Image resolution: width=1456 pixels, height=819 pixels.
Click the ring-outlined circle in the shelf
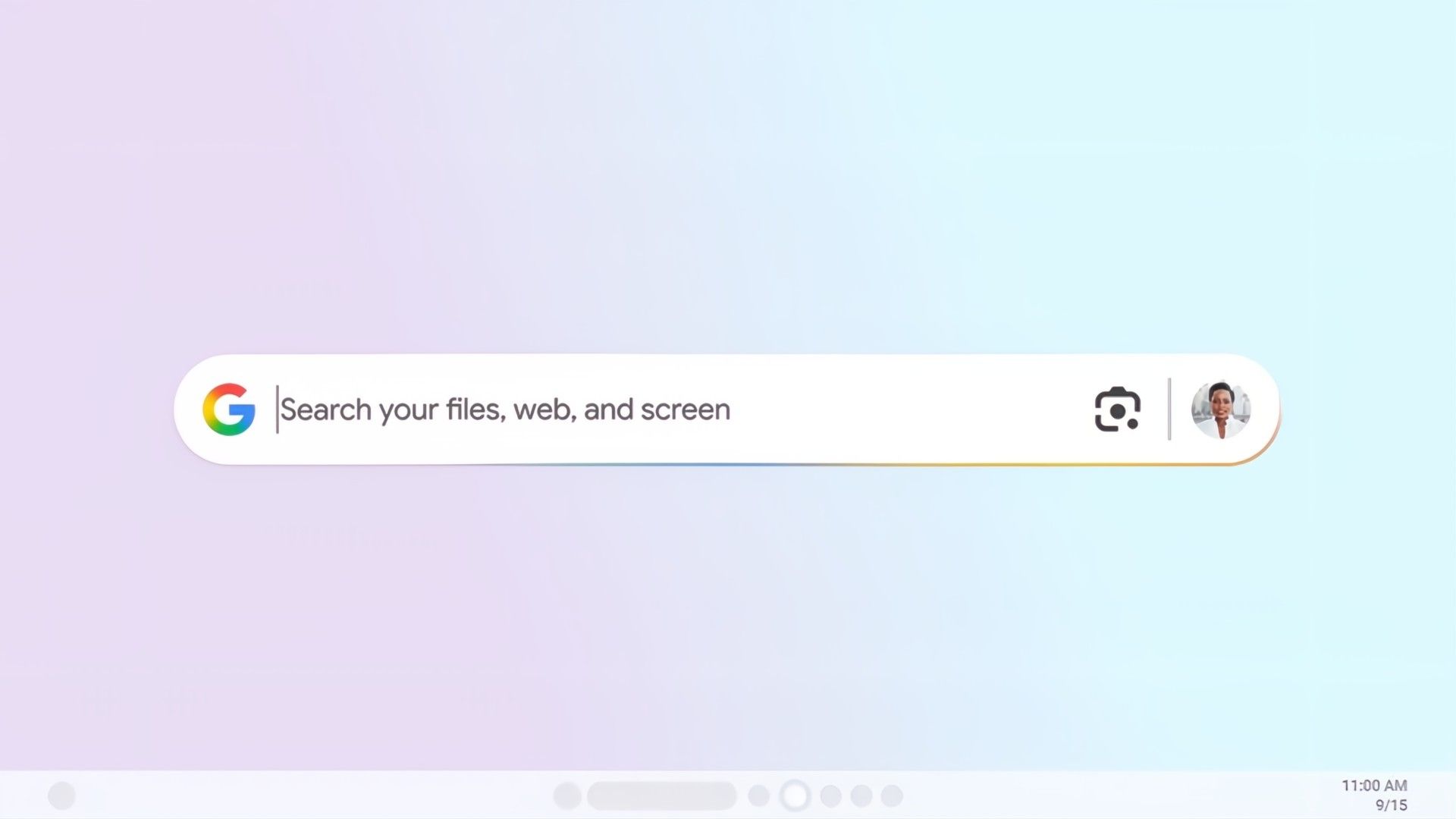[x=795, y=795]
